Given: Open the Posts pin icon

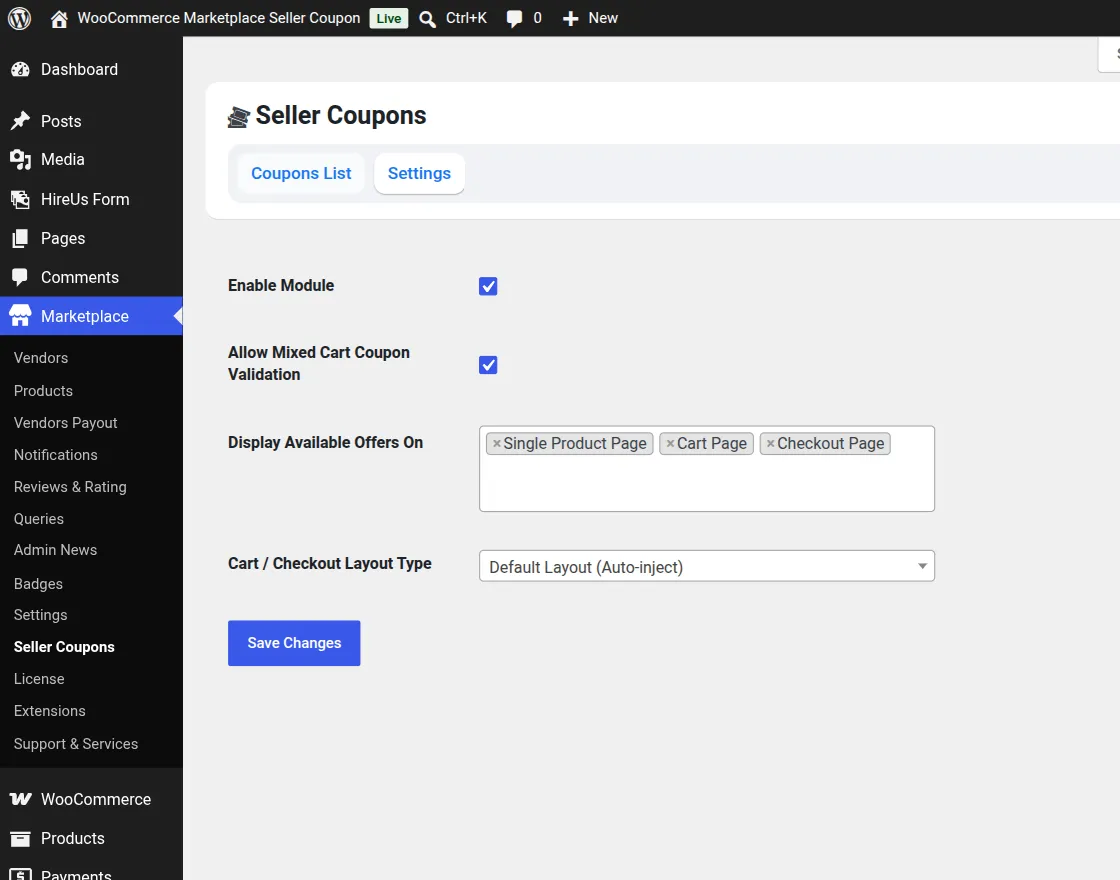Looking at the screenshot, I should pos(20,121).
